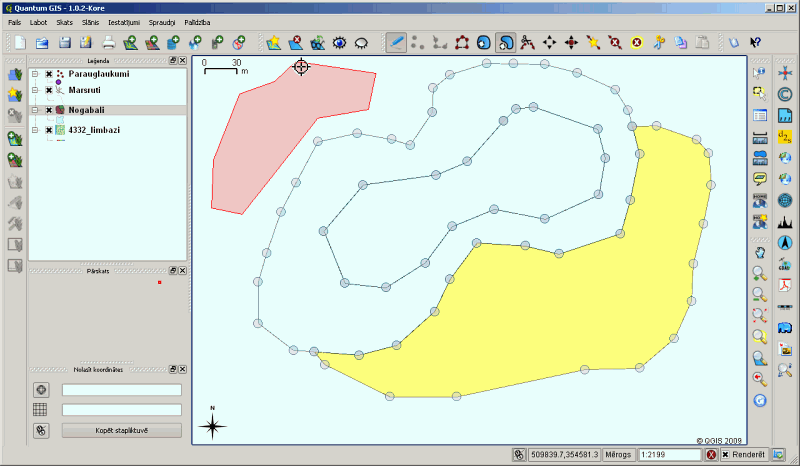Collapse the Marsruti layer tree node
Image resolution: width=800 pixels, height=466 pixels.
click(x=35, y=90)
